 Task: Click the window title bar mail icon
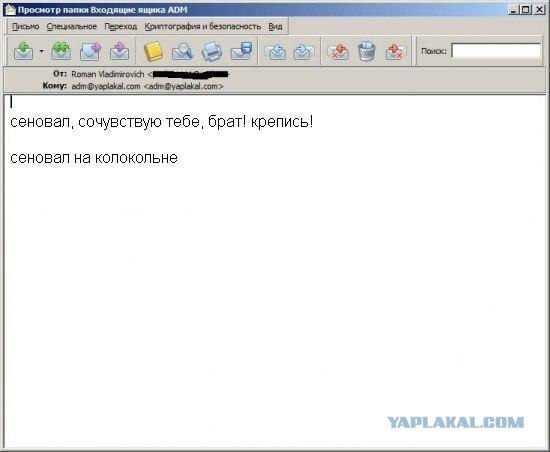11,10
